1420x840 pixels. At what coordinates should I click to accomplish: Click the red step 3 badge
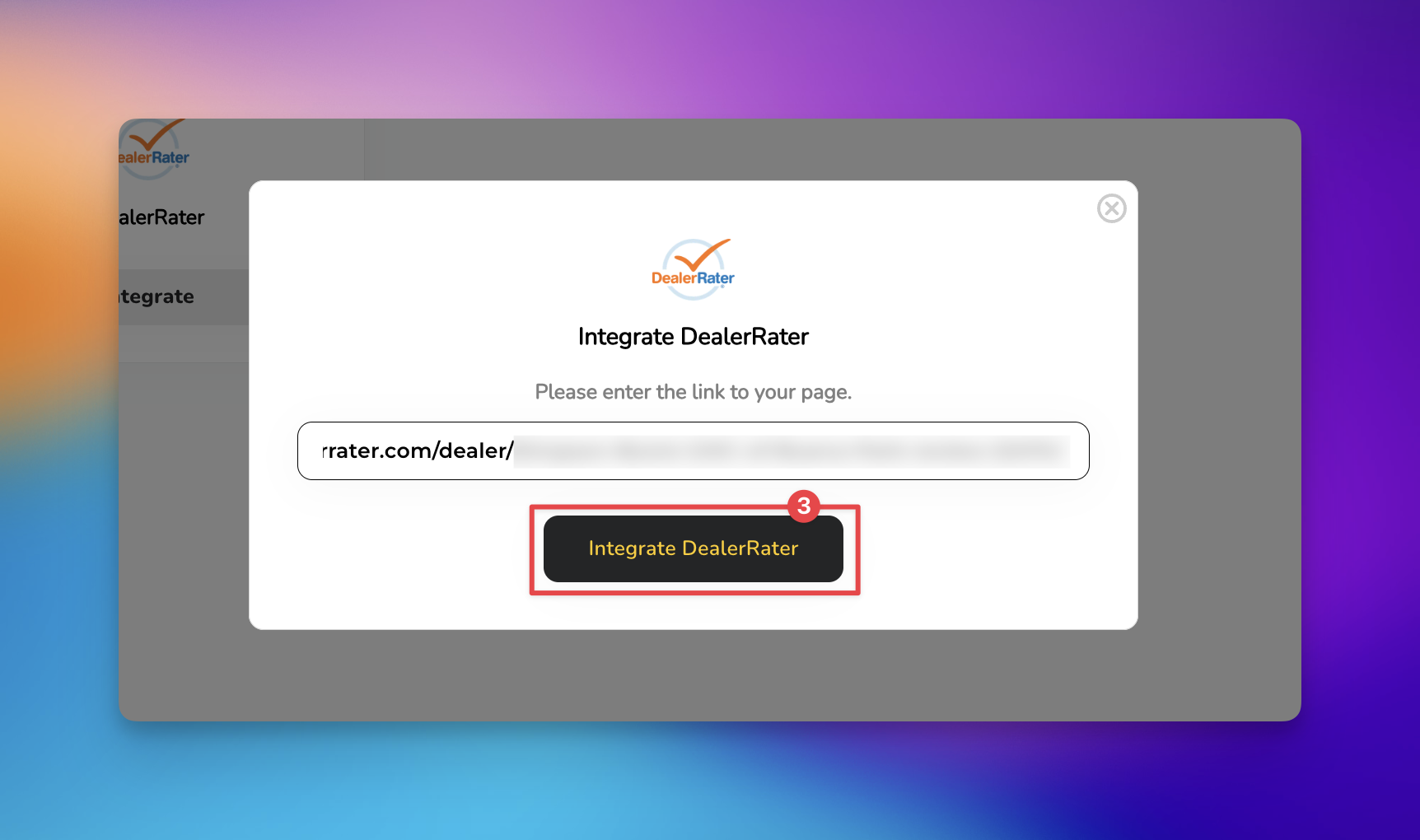(x=804, y=506)
